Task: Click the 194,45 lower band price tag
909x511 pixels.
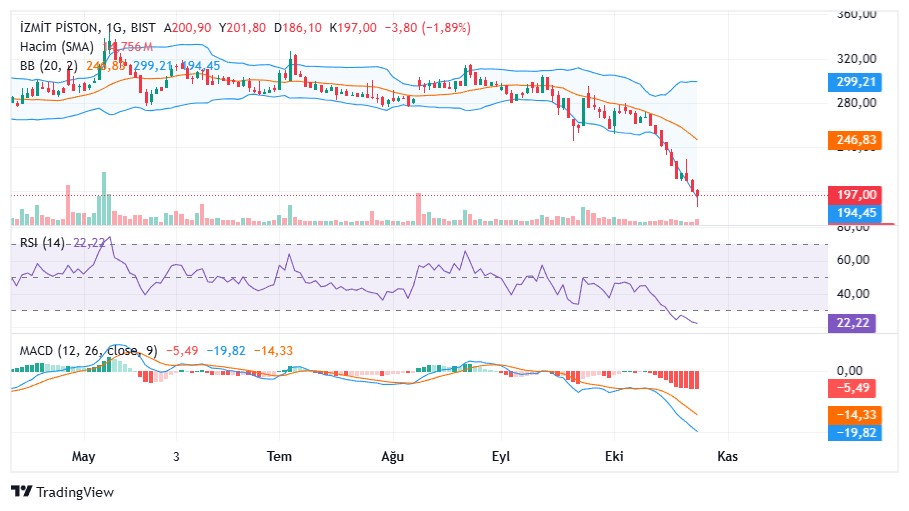Action: click(x=856, y=213)
